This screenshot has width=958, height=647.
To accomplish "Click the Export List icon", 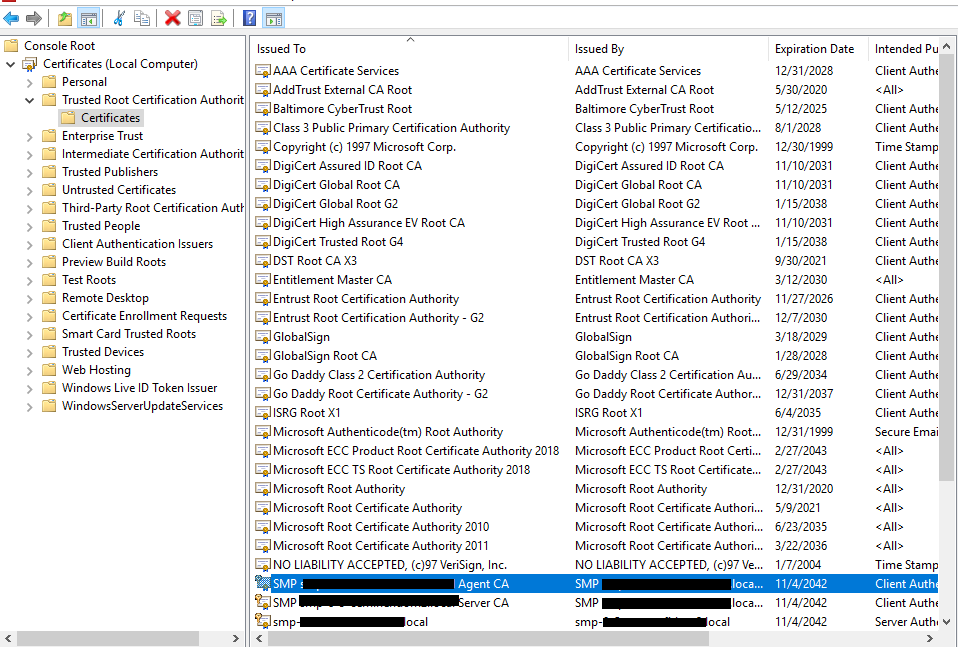I will [218, 18].
